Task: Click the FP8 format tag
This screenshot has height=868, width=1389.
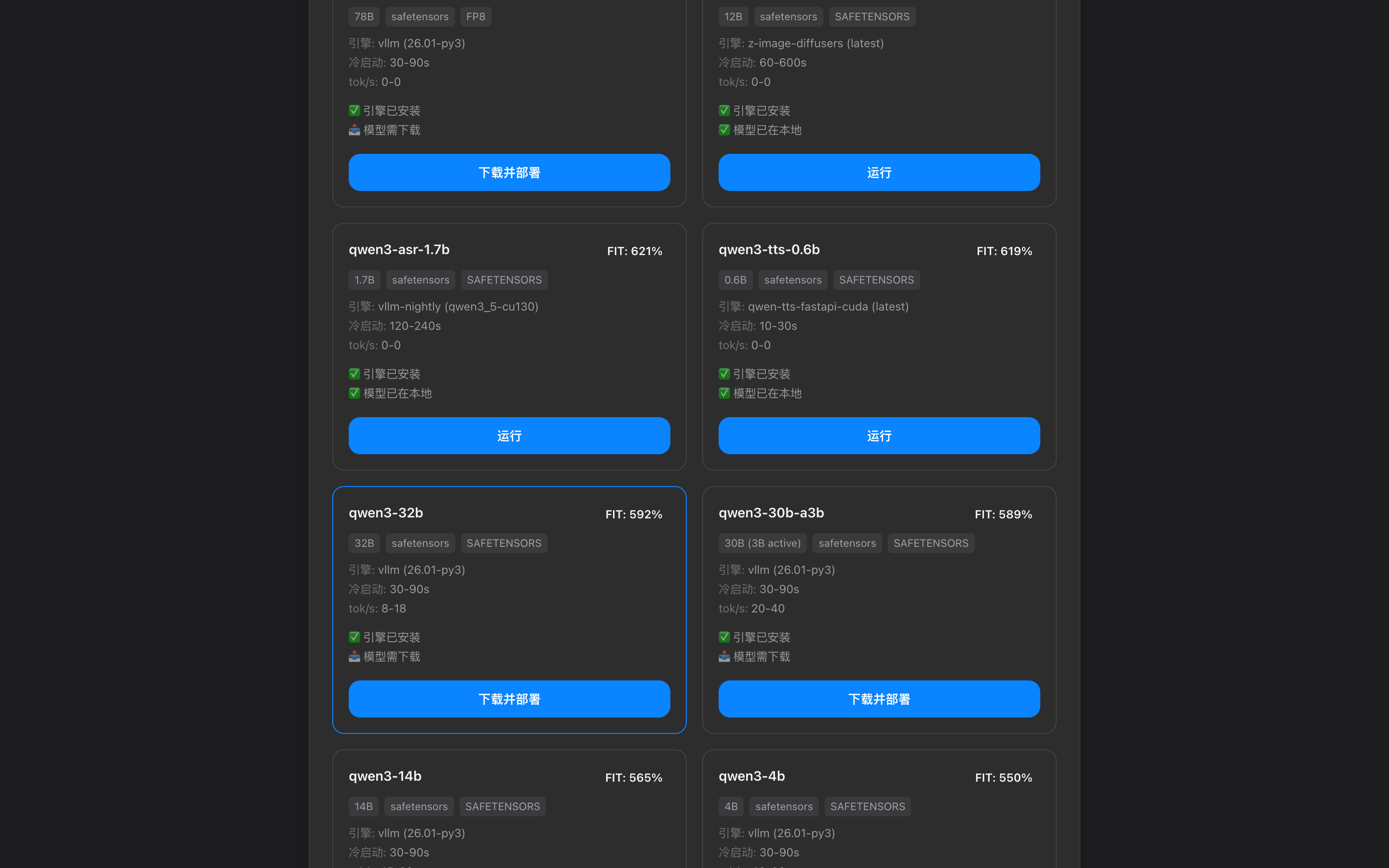Action: coord(475,17)
